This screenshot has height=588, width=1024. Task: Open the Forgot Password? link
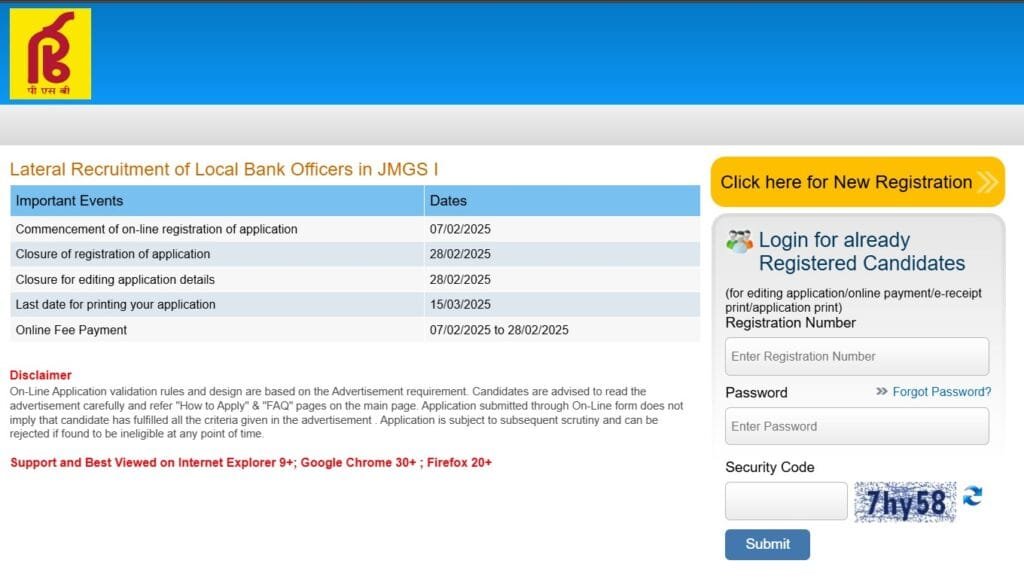pos(941,392)
